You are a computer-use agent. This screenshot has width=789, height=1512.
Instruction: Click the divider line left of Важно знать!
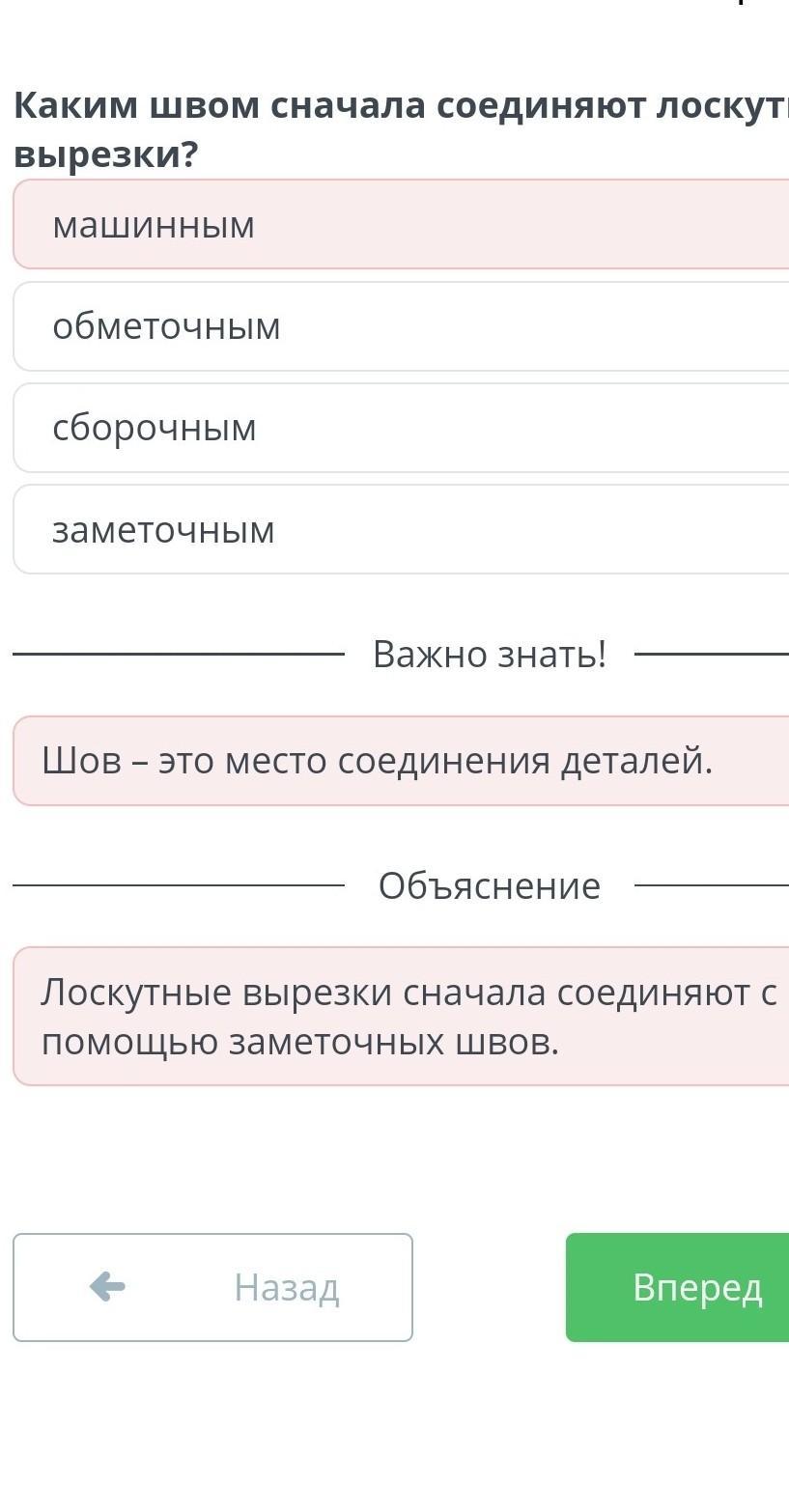179,655
